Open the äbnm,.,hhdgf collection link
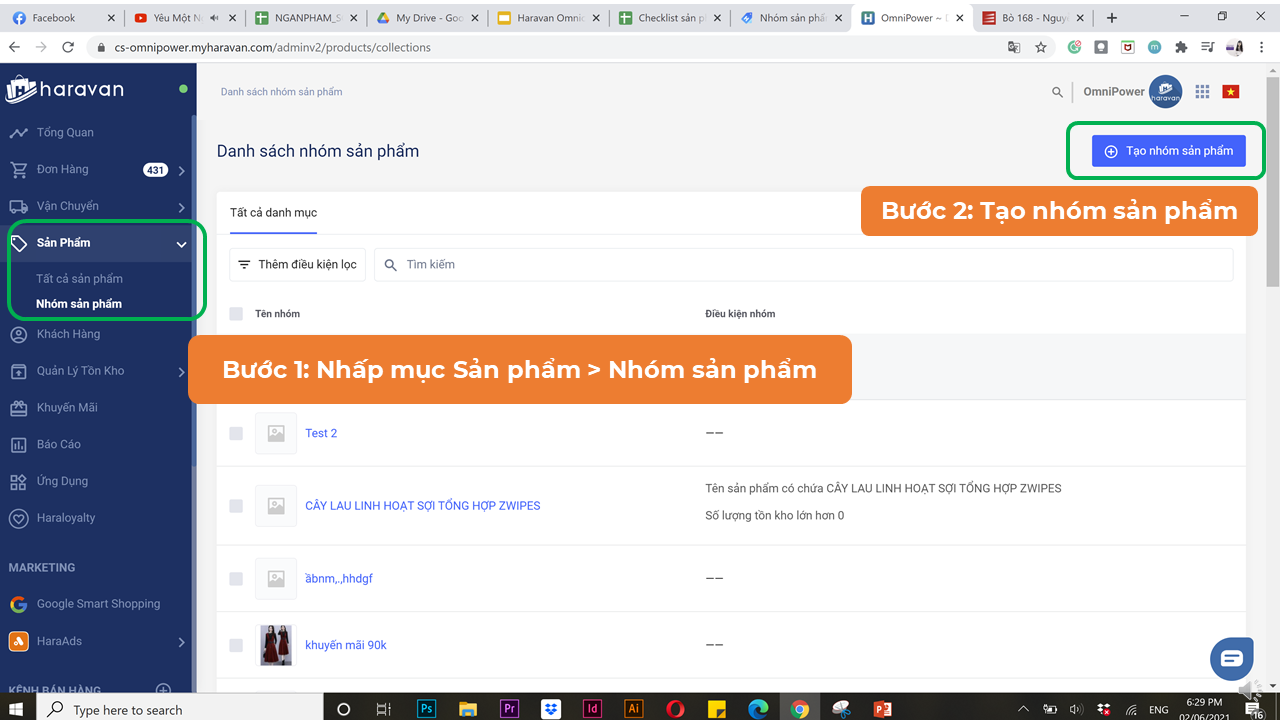Screen dimensions: 1280x720 point(339,579)
